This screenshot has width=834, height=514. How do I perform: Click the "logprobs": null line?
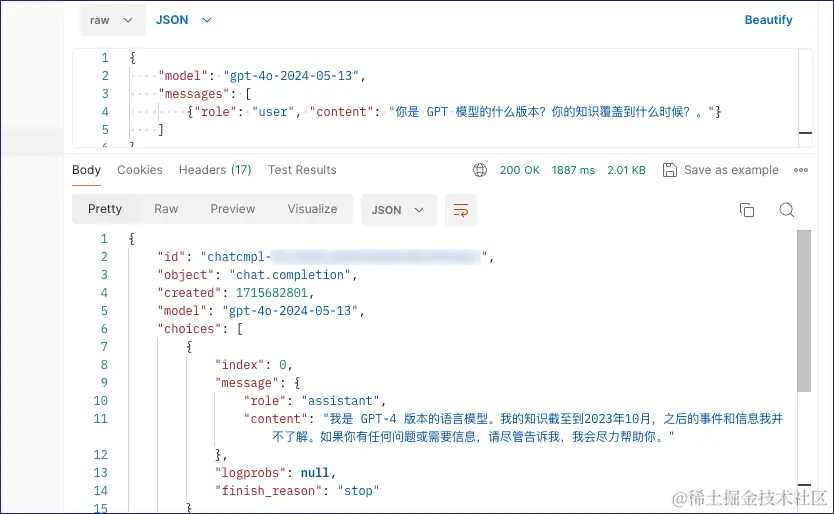[x=275, y=472]
